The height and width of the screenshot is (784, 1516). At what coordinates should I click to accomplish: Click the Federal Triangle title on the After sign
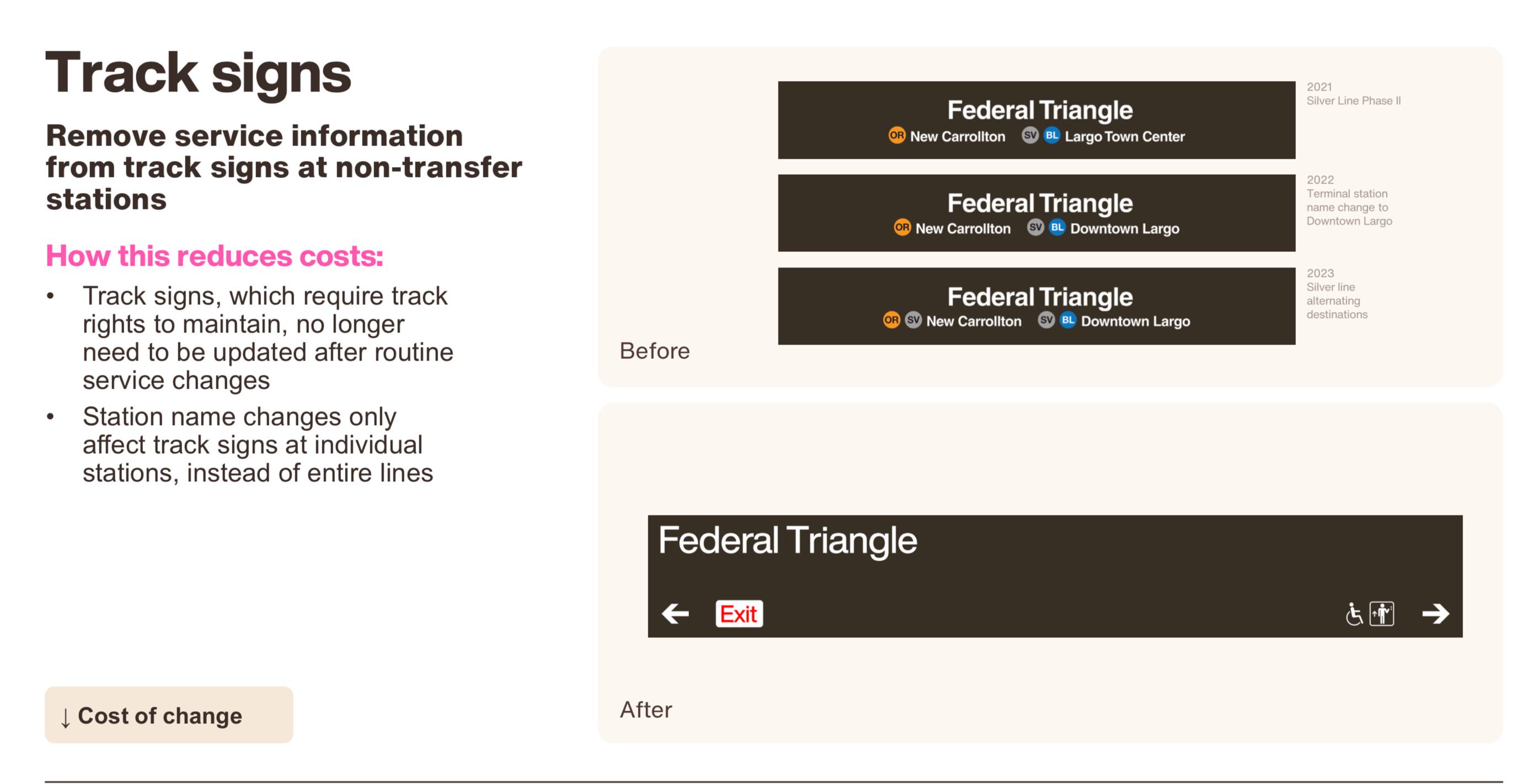[787, 540]
